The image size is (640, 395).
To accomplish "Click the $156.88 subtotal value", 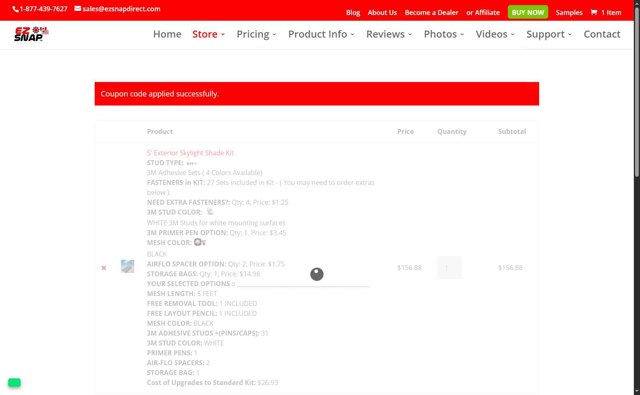I will pos(510,268).
